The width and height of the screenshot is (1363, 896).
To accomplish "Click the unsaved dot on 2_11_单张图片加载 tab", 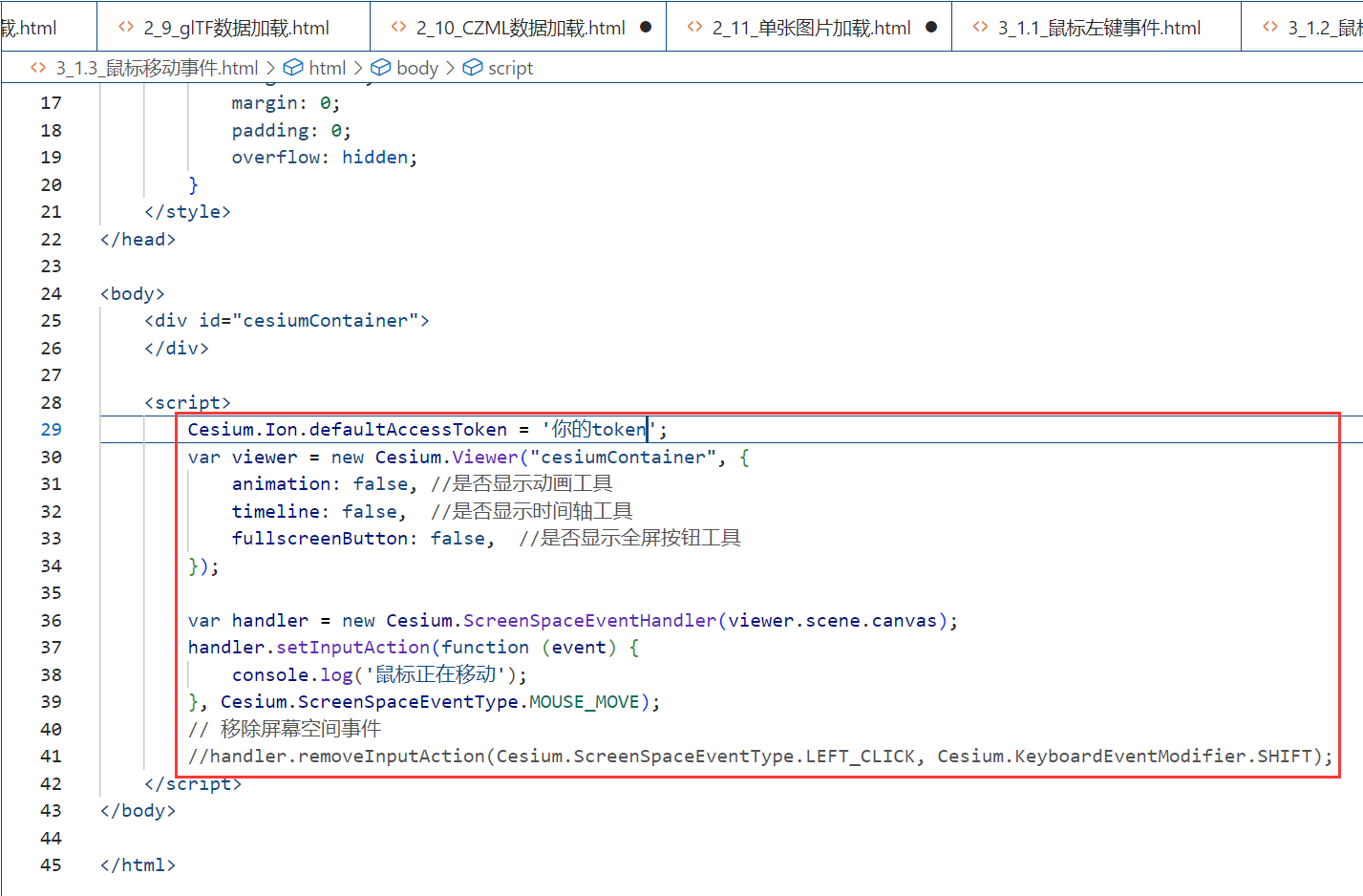I will click(x=931, y=28).
